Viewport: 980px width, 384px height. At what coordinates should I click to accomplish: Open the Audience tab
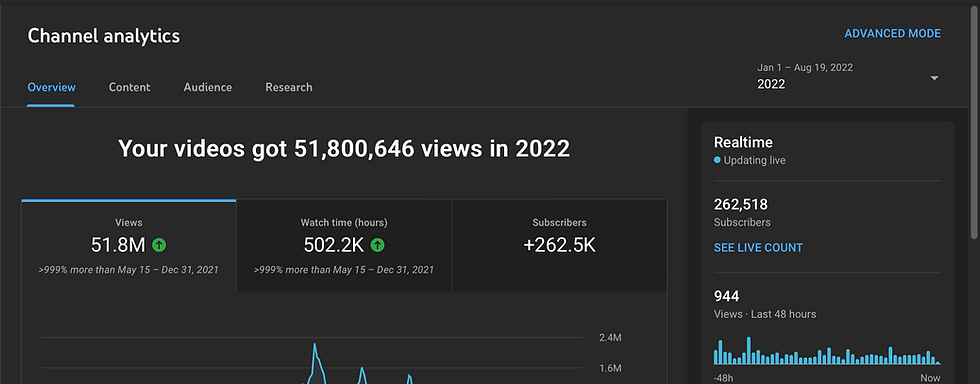pos(208,88)
